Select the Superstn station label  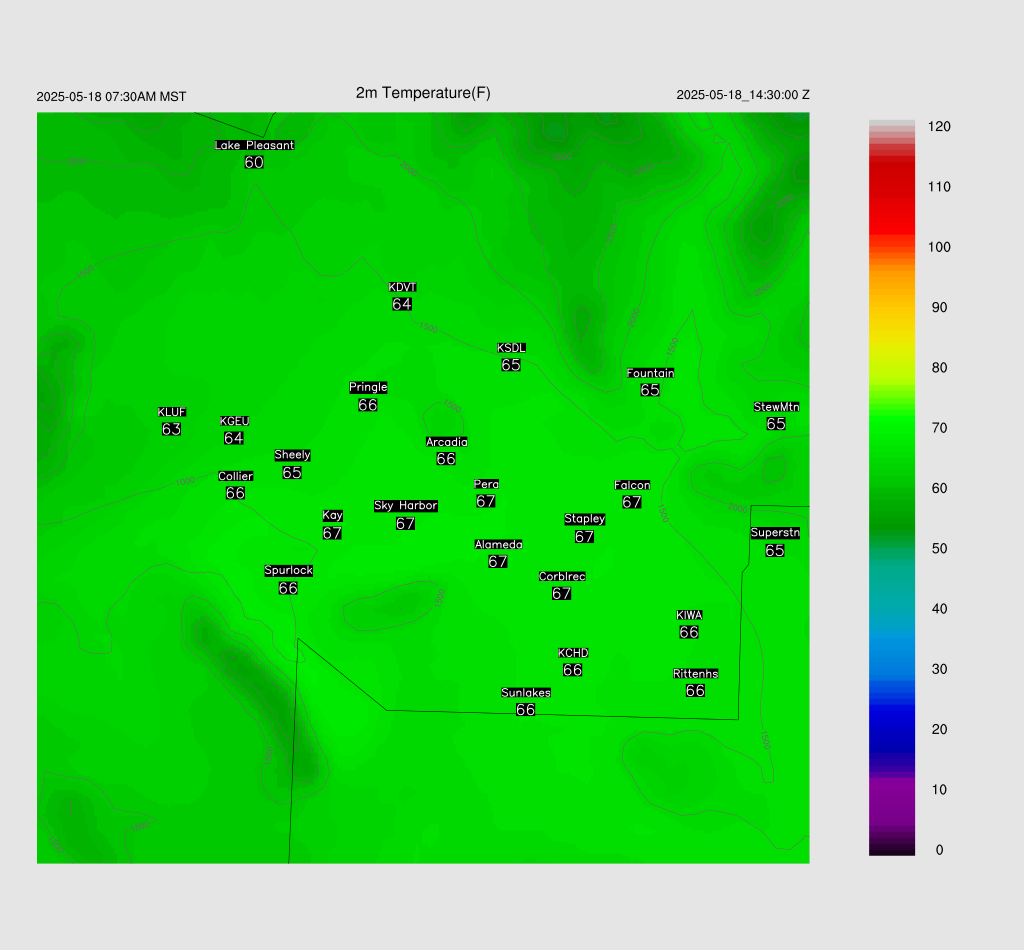coord(775,533)
